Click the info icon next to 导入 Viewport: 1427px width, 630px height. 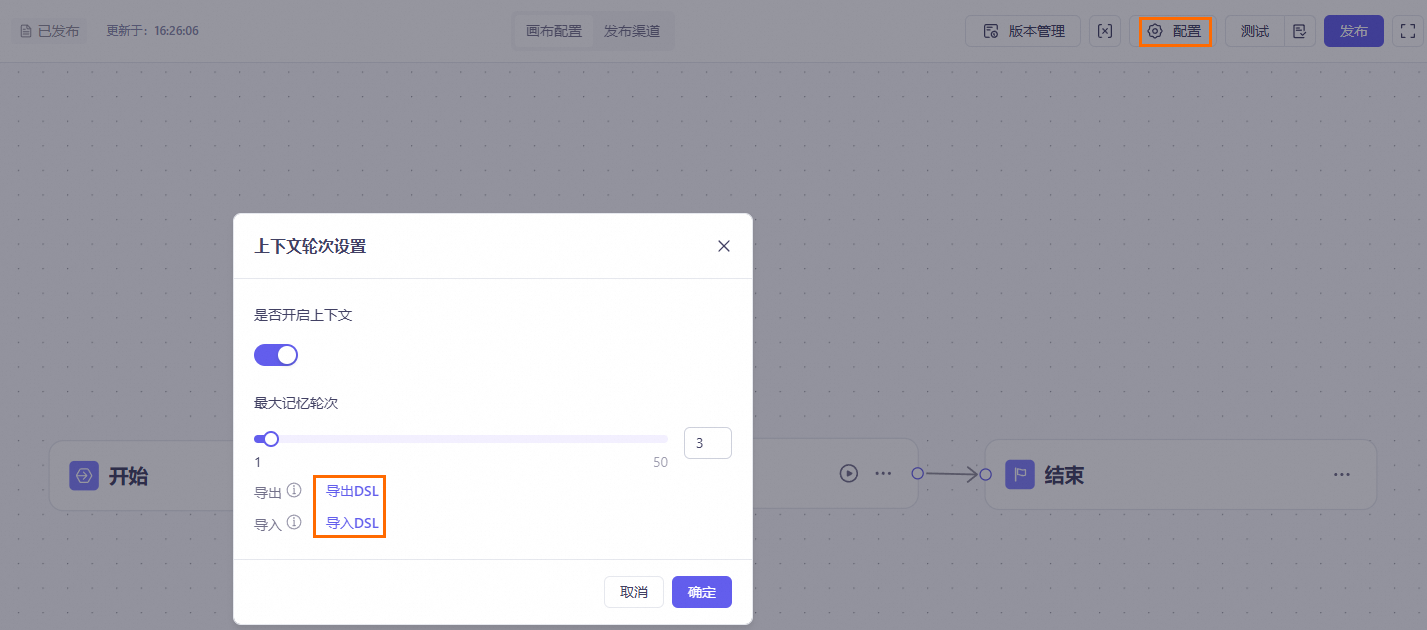tap(294, 522)
